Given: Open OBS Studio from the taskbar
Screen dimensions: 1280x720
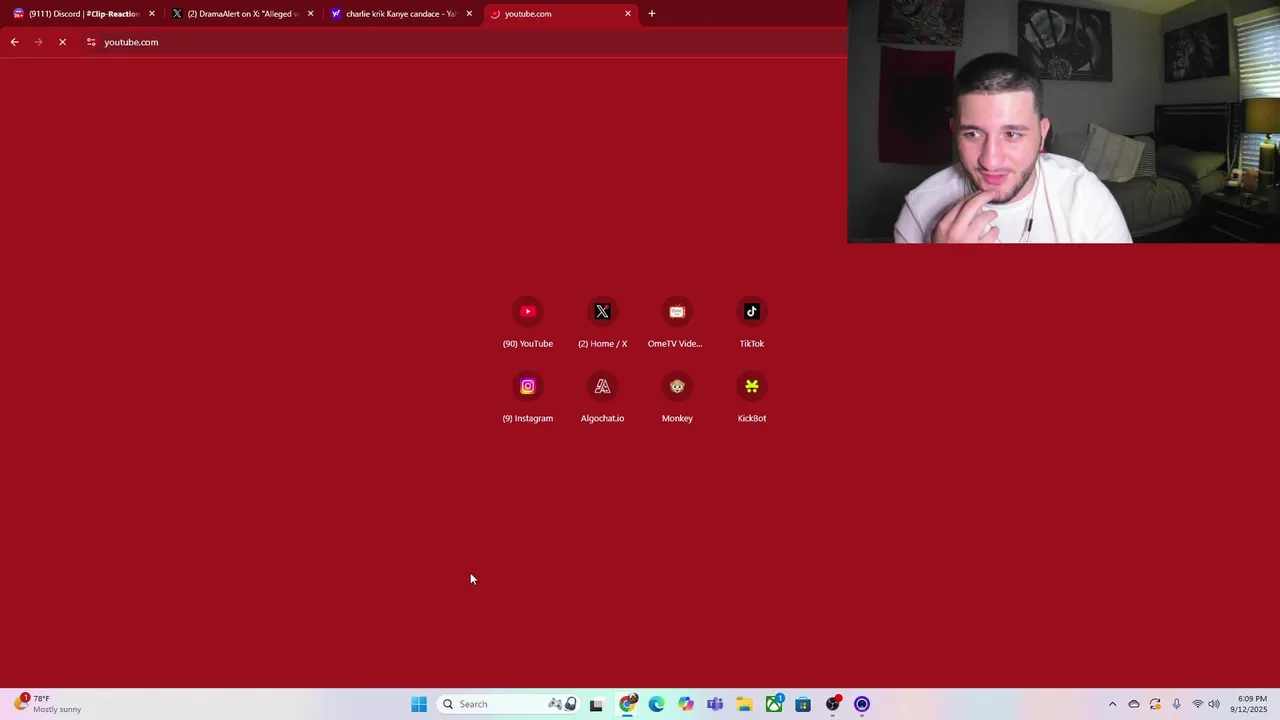Looking at the screenshot, I should tap(833, 704).
